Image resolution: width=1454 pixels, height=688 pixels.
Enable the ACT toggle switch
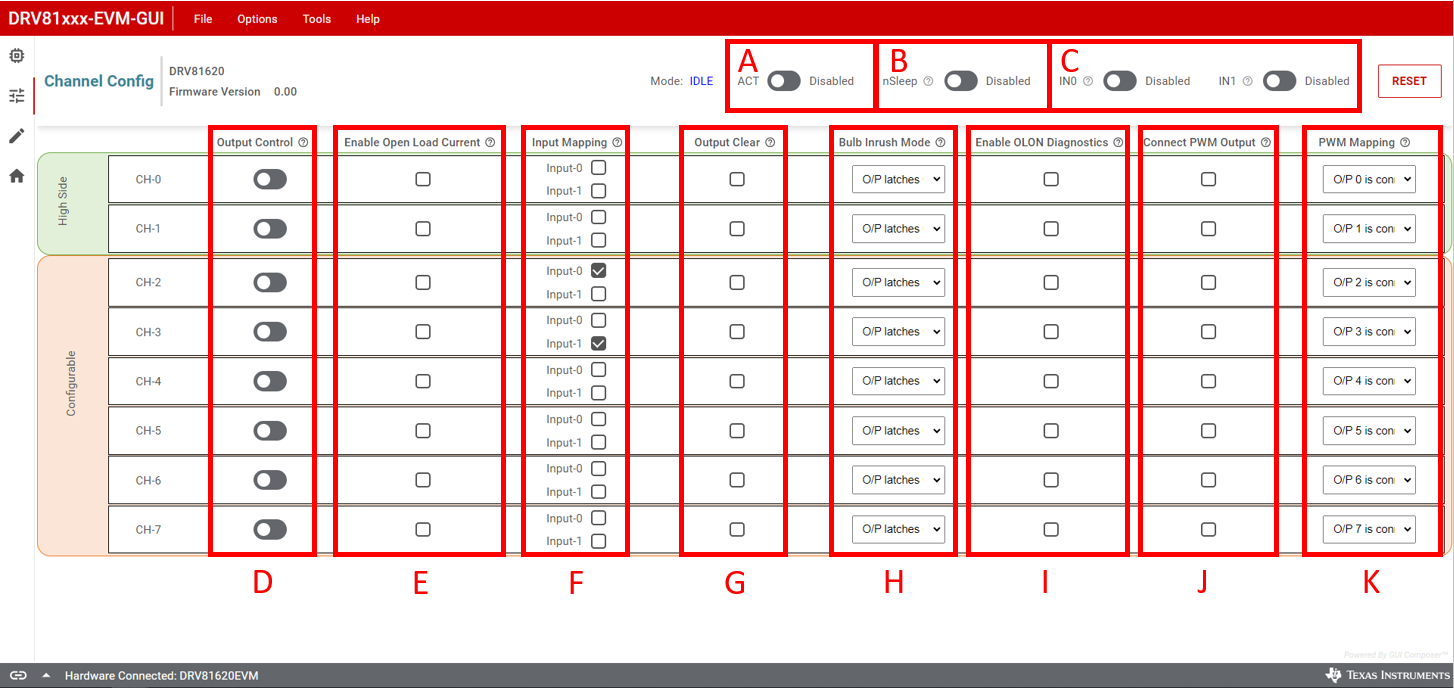pos(784,81)
